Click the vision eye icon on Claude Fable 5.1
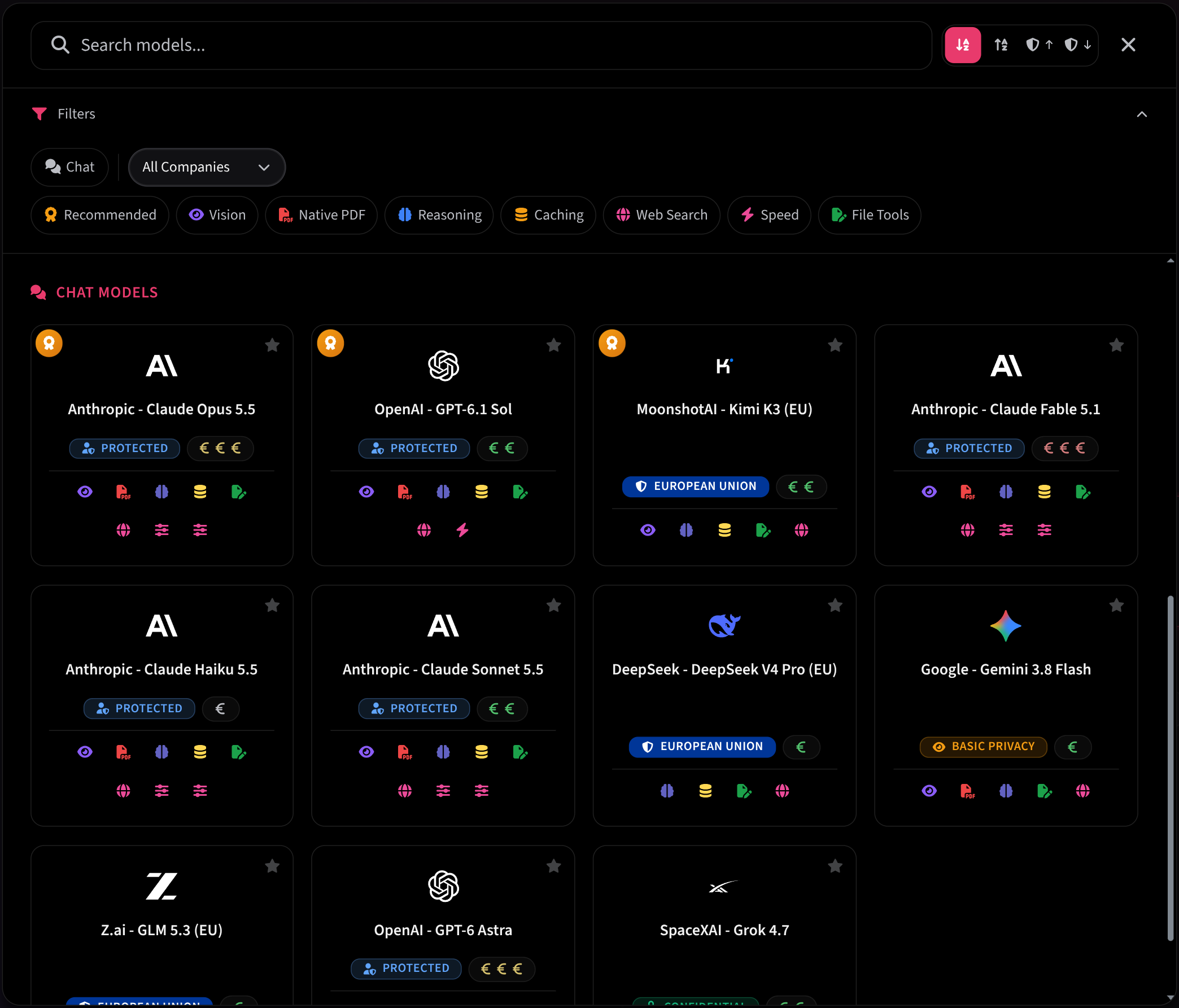1179x1008 pixels. point(929,492)
